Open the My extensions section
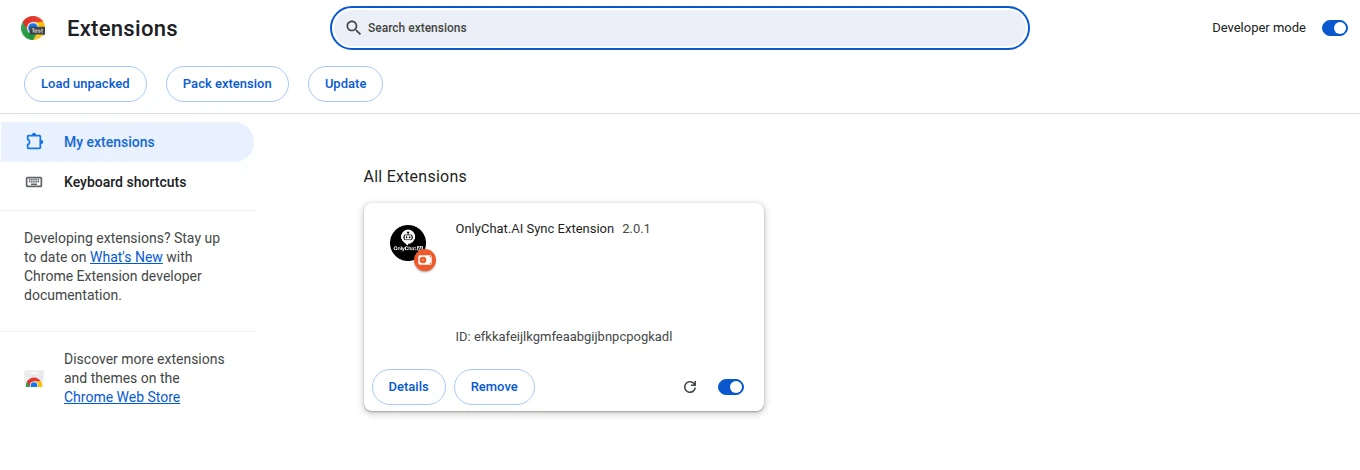This screenshot has height=470, width=1360. click(x=127, y=142)
